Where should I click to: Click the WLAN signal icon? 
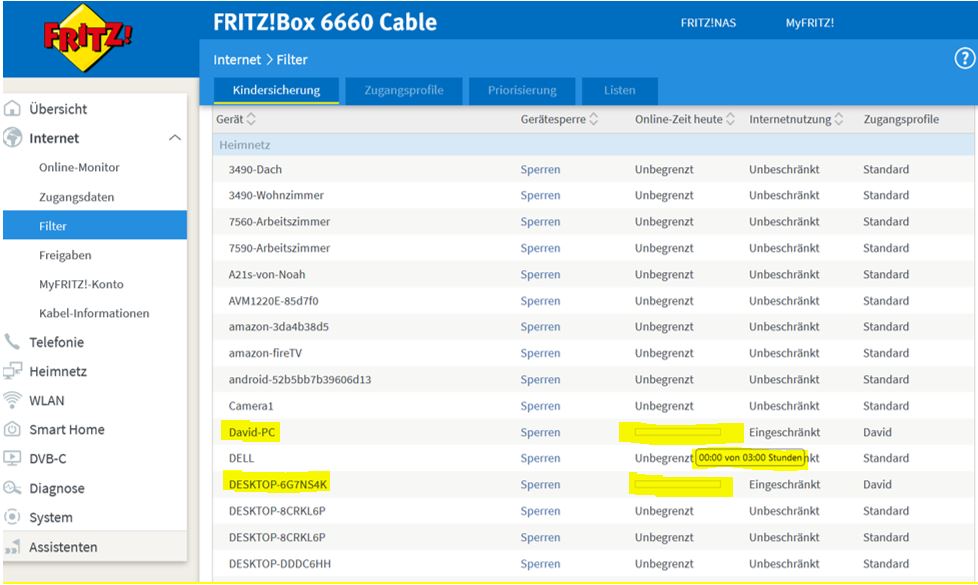tap(12, 400)
